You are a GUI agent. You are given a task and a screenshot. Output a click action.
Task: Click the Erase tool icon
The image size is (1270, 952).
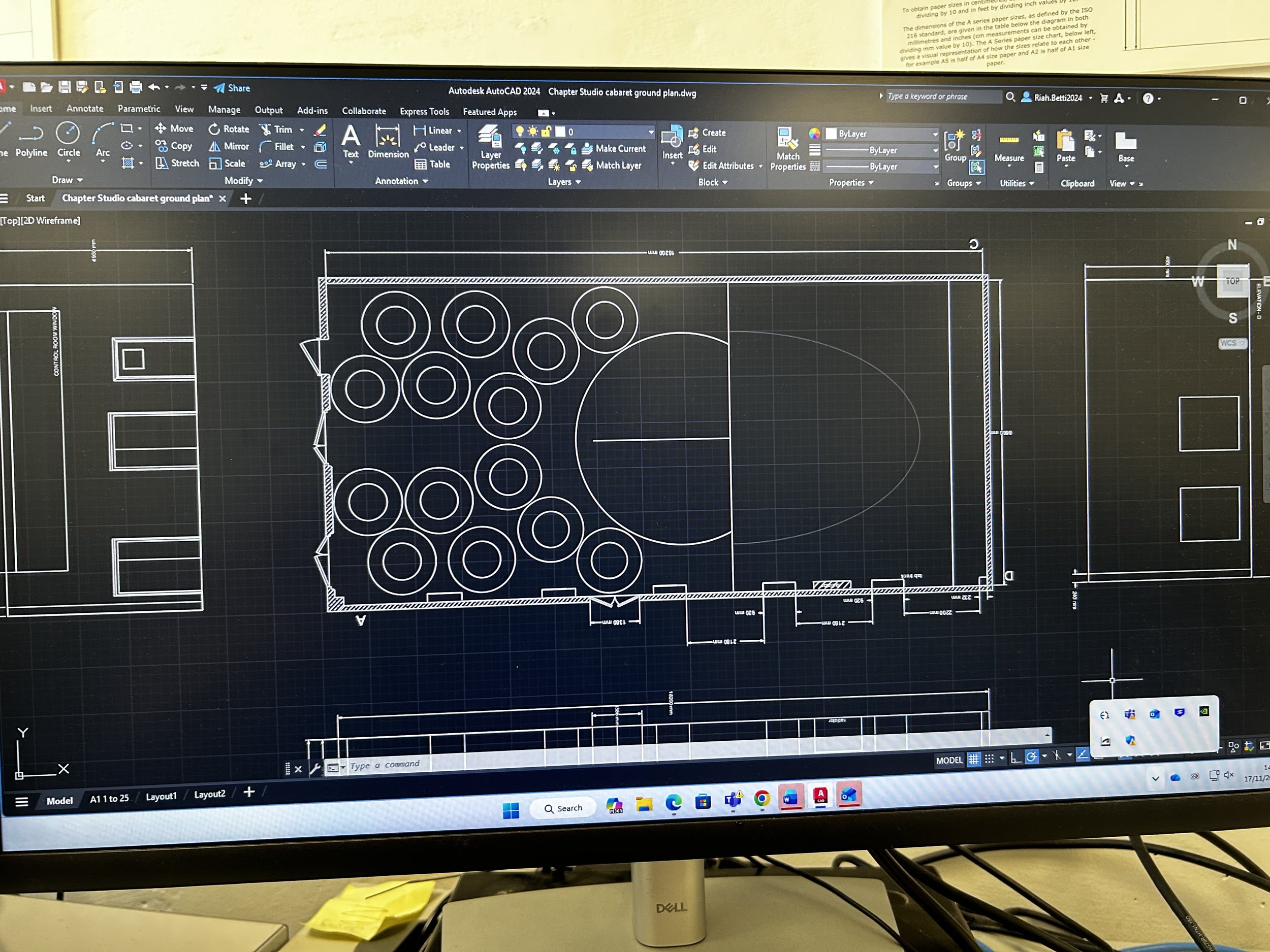[321, 130]
